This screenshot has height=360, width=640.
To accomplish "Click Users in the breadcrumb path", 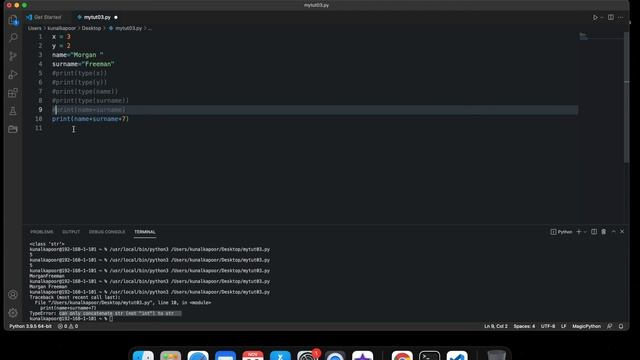I will pyautogui.click(x=35, y=28).
